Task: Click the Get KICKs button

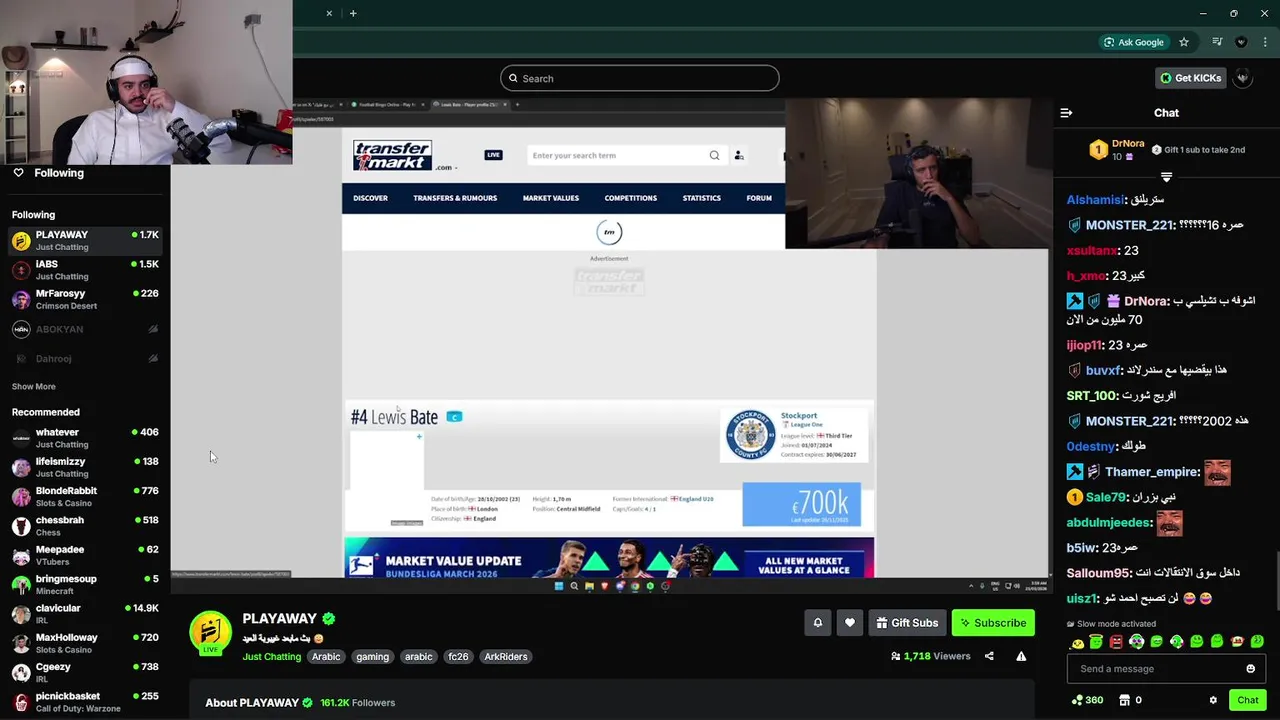Action: 1190,78
